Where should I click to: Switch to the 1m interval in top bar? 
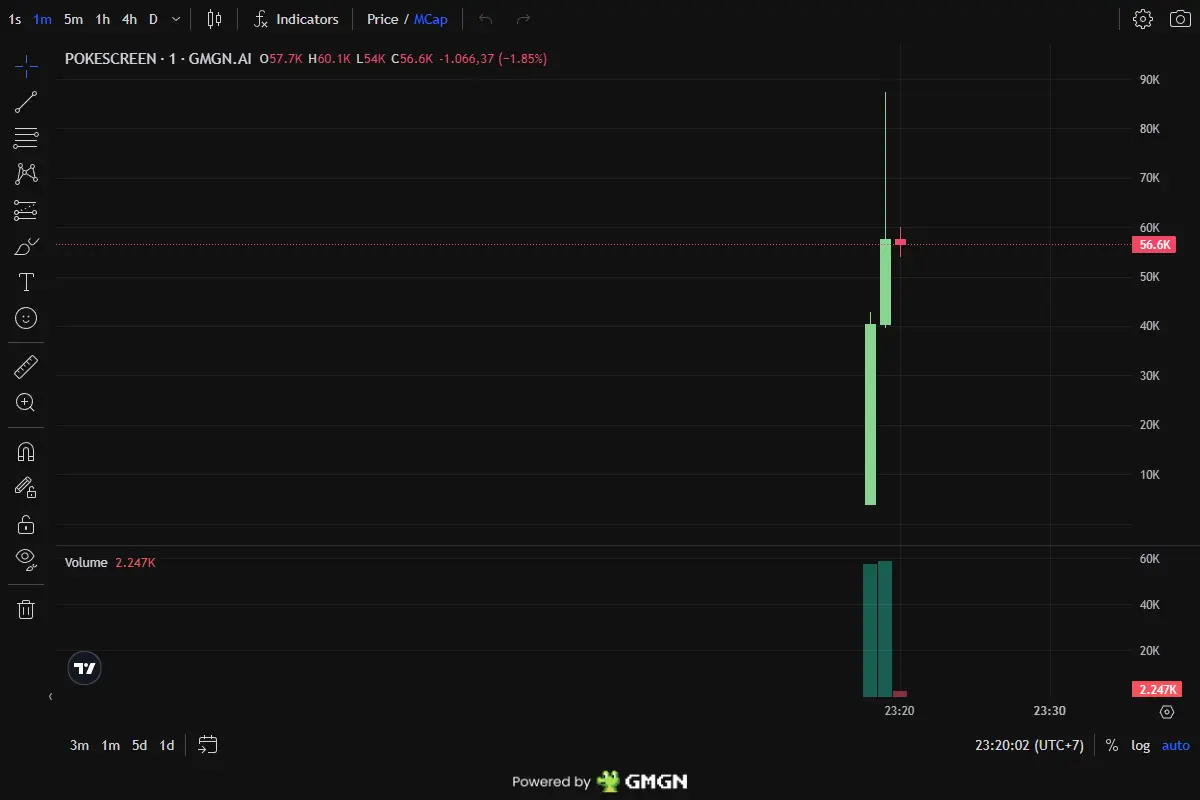(x=43, y=19)
